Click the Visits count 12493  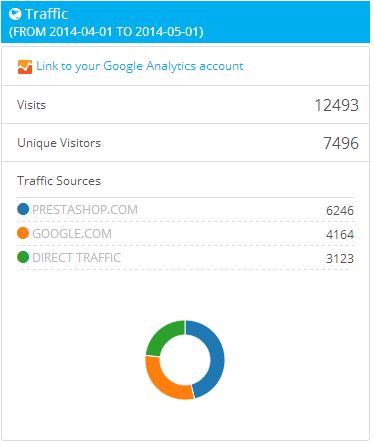click(337, 105)
